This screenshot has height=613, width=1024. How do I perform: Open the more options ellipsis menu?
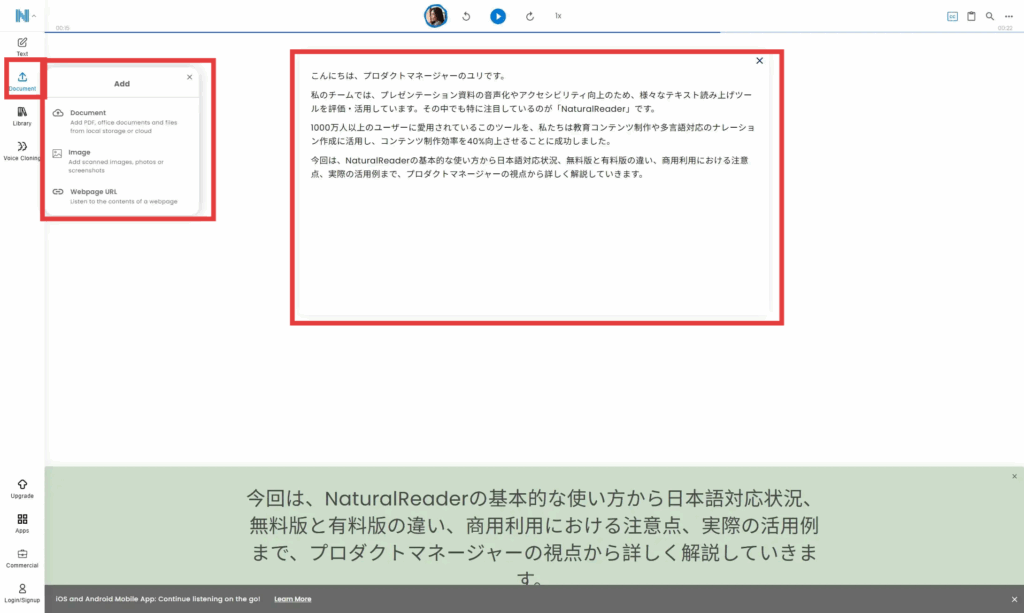tap(1009, 16)
